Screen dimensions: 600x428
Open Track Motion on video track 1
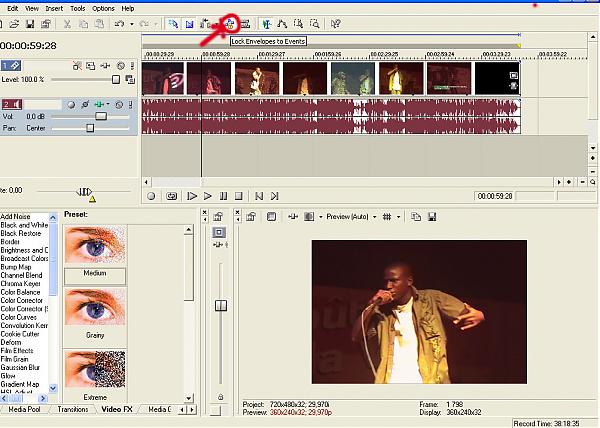pos(91,66)
